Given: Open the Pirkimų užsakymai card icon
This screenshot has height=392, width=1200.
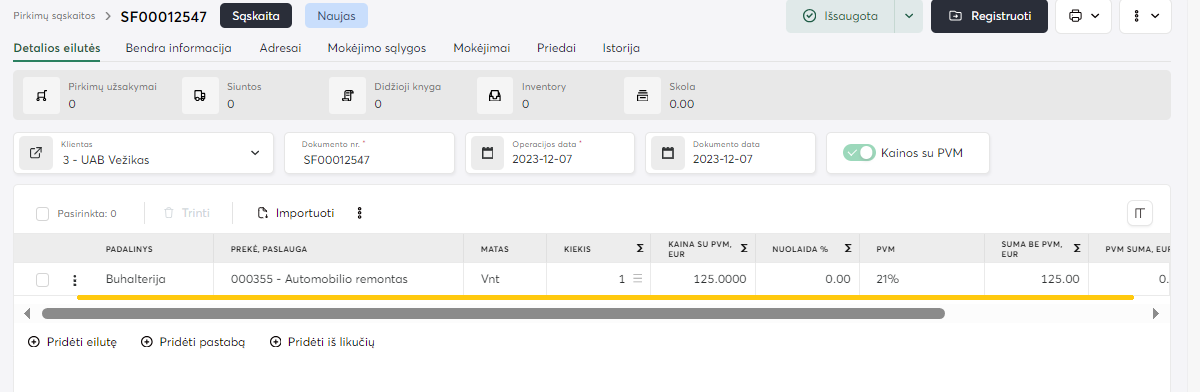Looking at the screenshot, I should (x=41, y=96).
